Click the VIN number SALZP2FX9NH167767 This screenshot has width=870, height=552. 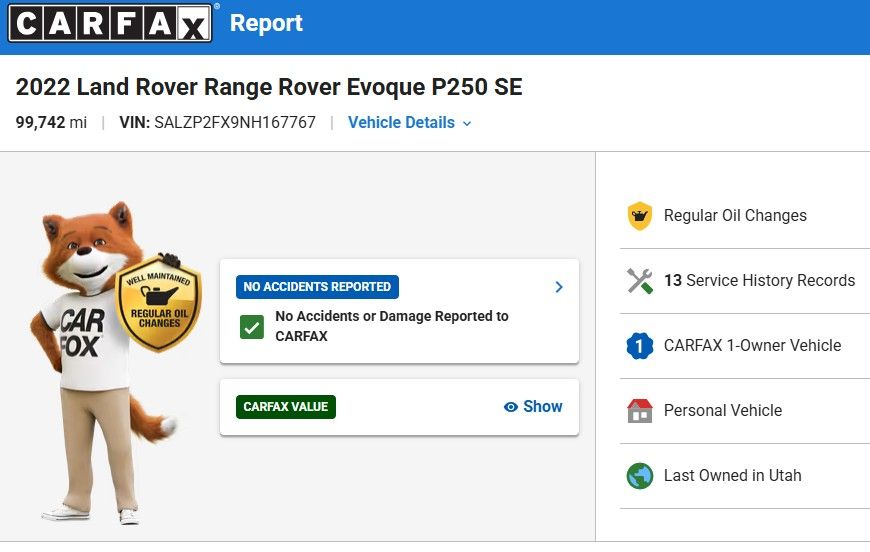pyautogui.click(x=235, y=123)
